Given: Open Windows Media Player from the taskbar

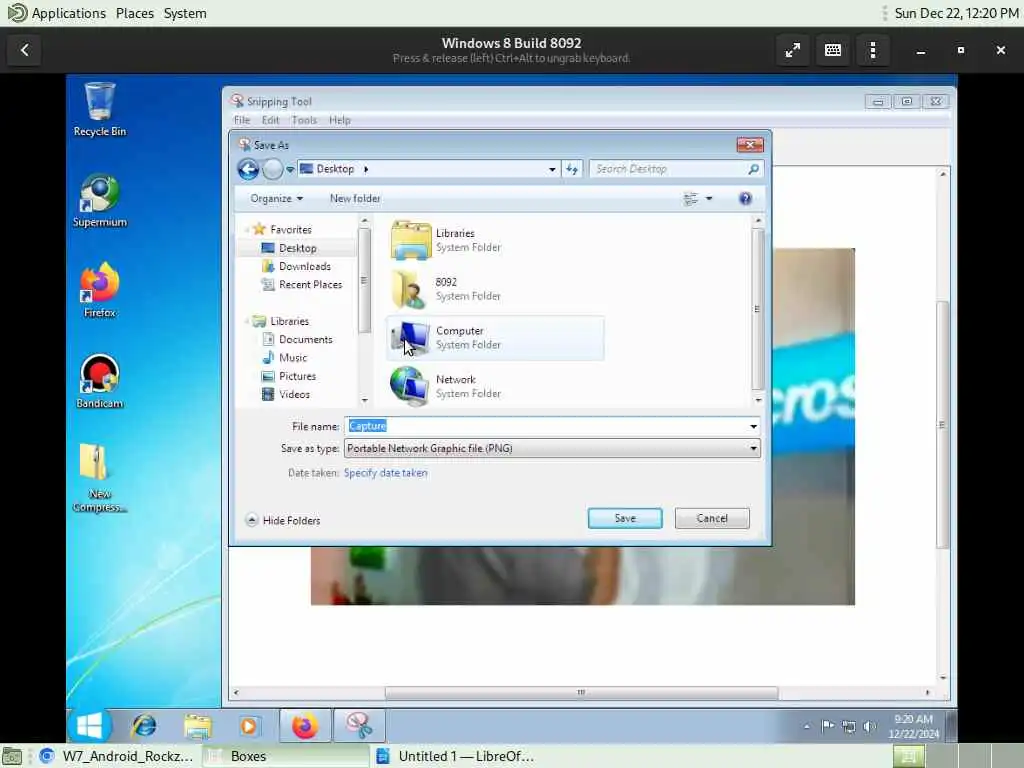Looking at the screenshot, I should click(248, 726).
